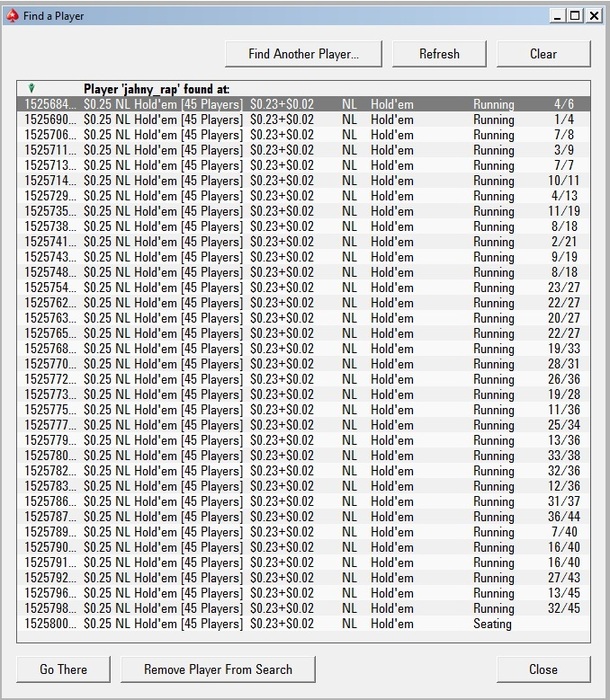The height and width of the screenshot is (700, 610).
Task: Click the 23/27 position value
Action: [564, 287]
